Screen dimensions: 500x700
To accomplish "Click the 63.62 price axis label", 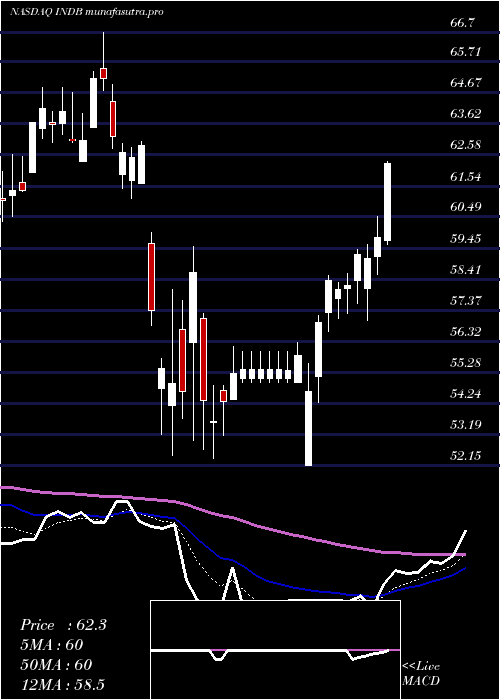I will pos(466,113).
